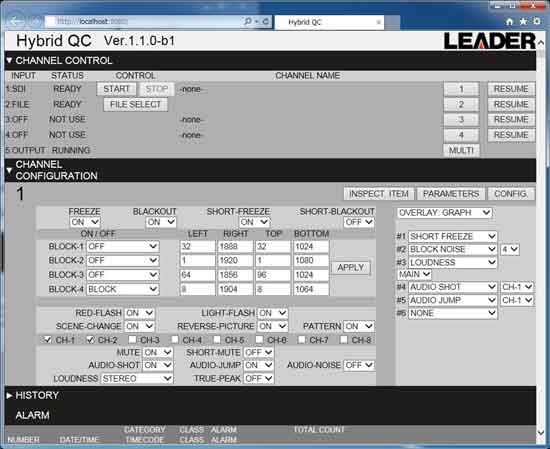This screenshot has width=550, height=449.
Task: Open the BLOCK-4 mode dropdown
Action: [123, 289]
